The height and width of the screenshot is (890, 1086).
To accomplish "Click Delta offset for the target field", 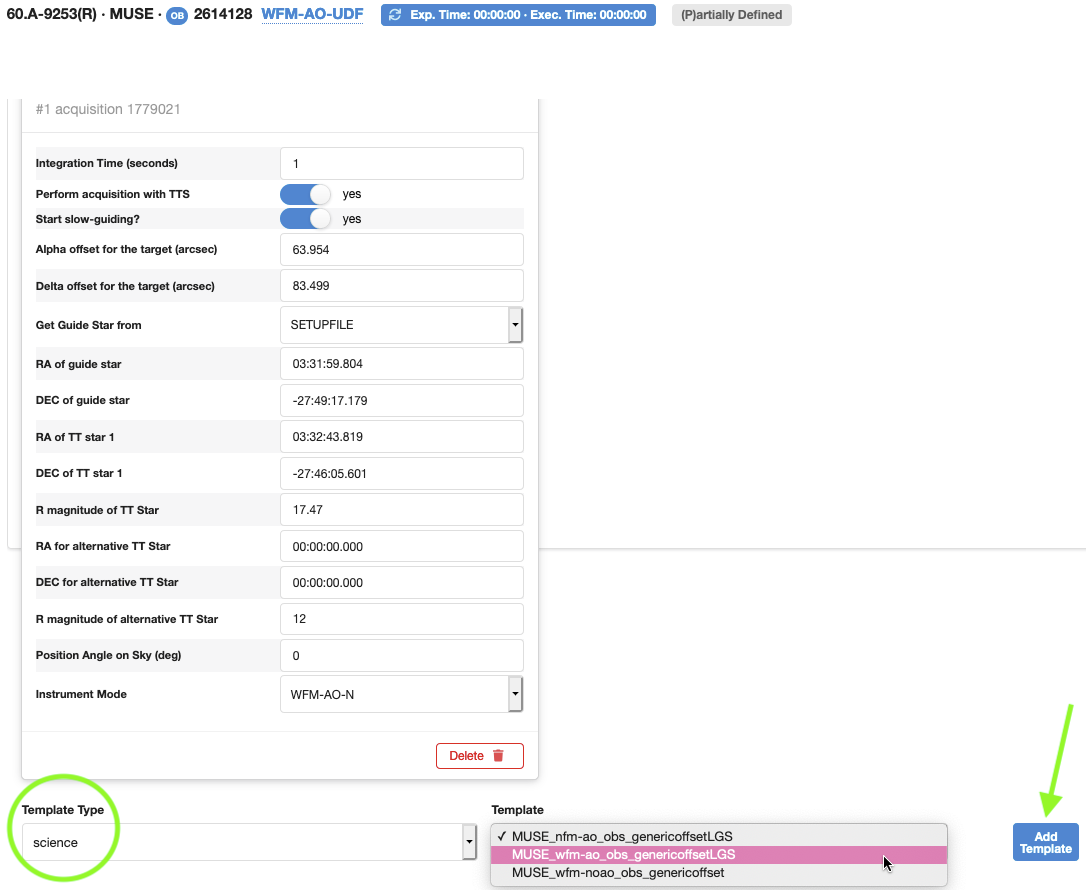I will (402, 285).
